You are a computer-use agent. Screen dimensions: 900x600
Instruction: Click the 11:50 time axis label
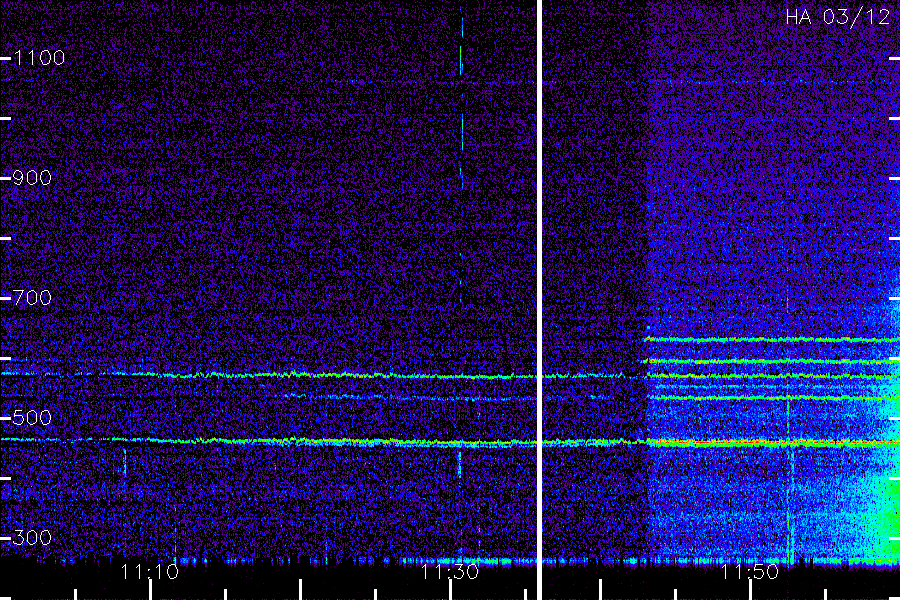click(750, 572)
